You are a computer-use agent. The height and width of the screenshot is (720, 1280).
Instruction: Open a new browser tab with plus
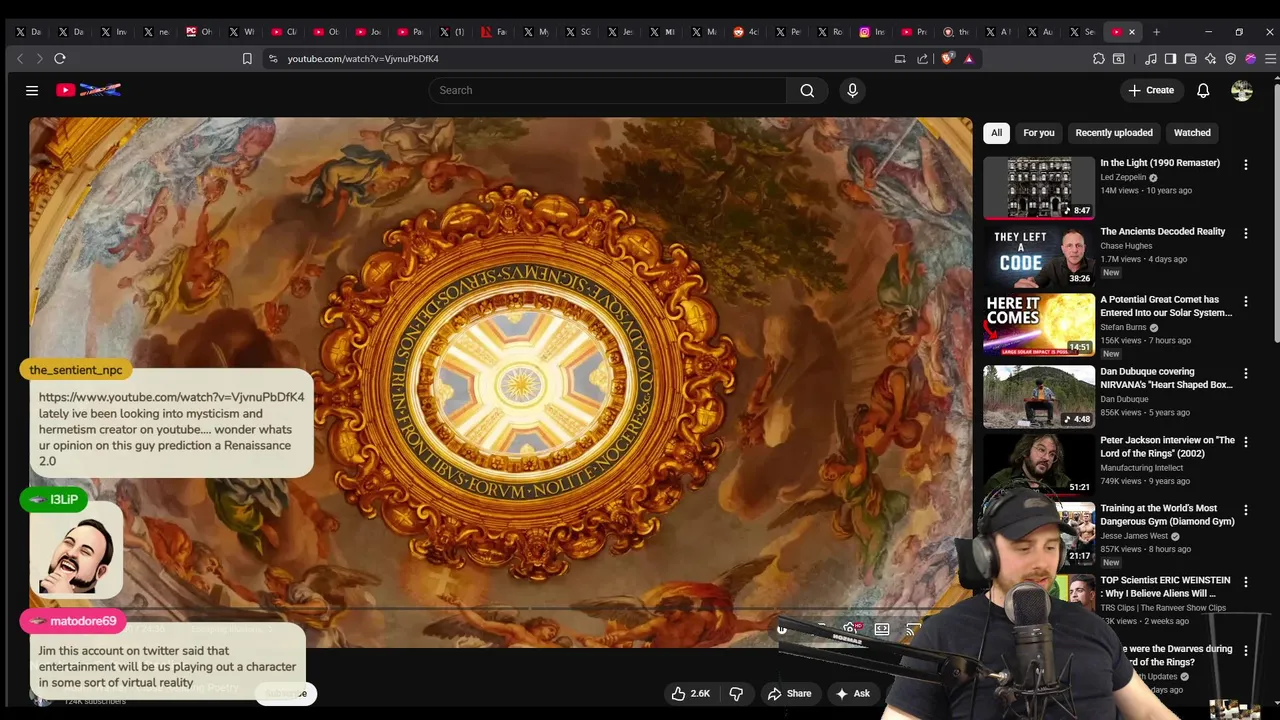1156,32
